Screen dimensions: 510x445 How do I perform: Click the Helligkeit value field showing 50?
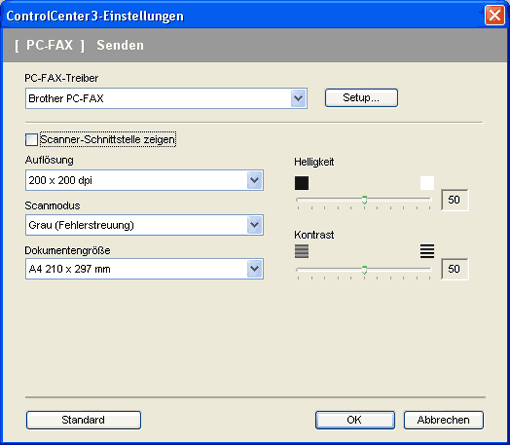(x=455, y=200)
